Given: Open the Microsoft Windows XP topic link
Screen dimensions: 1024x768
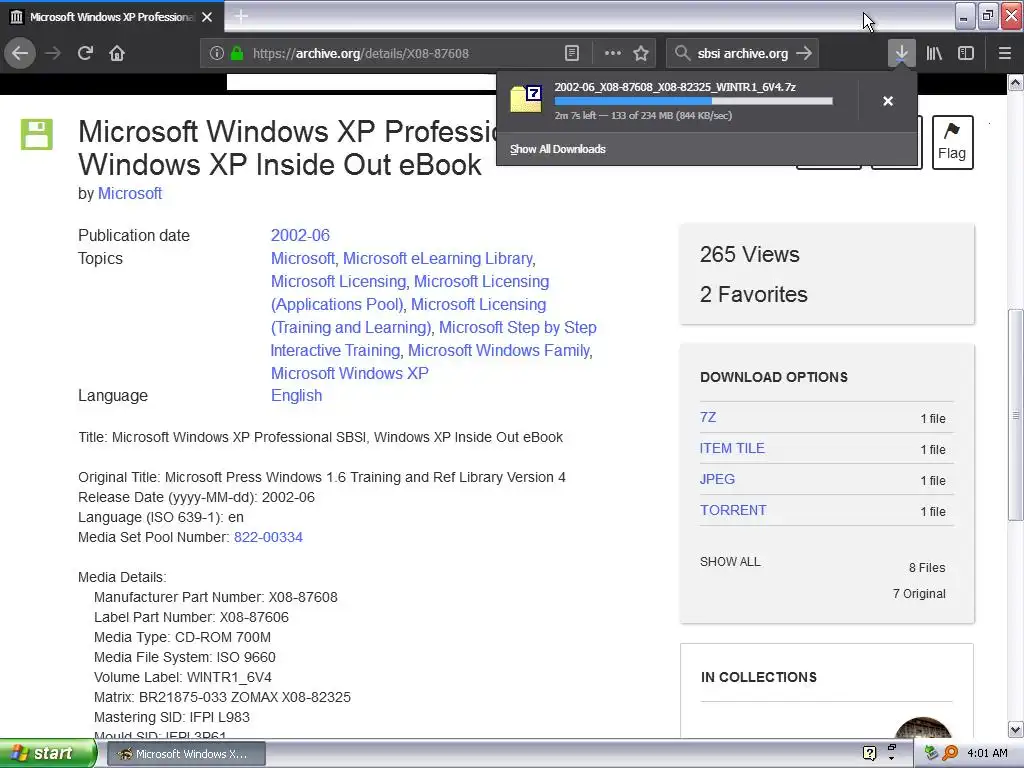Looking at the screenshot, I should point(350,373).
